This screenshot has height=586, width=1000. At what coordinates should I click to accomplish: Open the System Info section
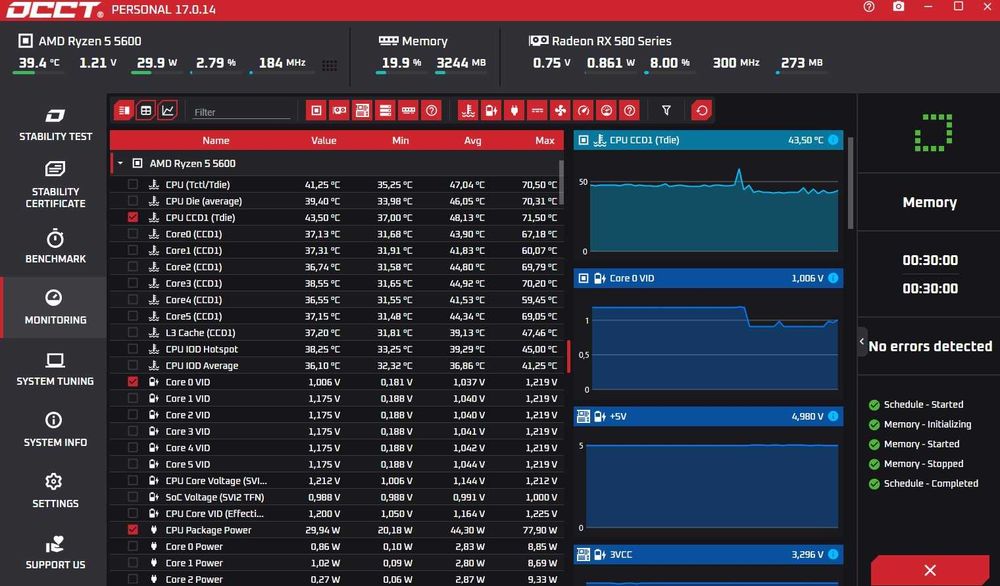(x=55, y=430)
